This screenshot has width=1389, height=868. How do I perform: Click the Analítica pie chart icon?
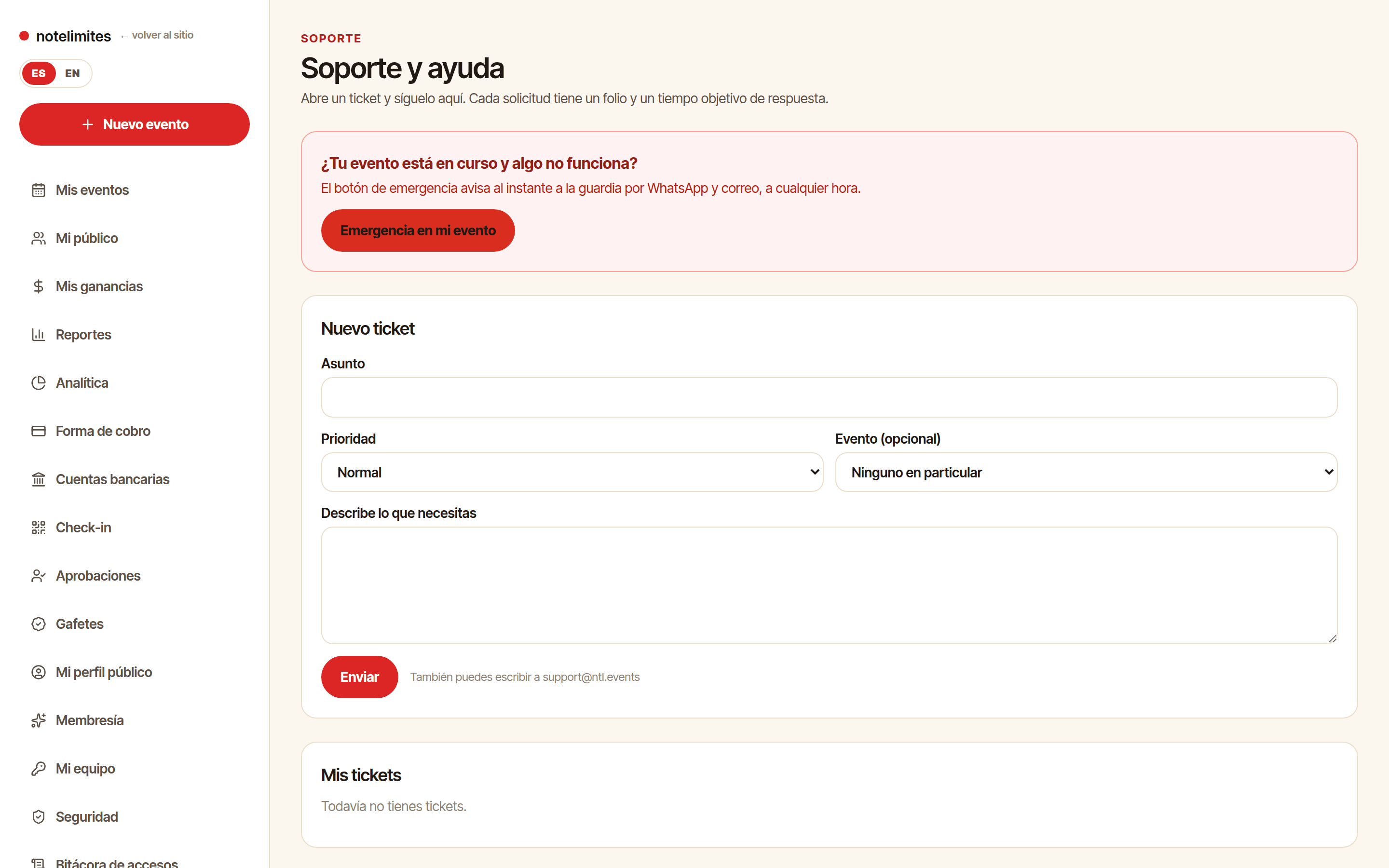(x=39, y=383)
